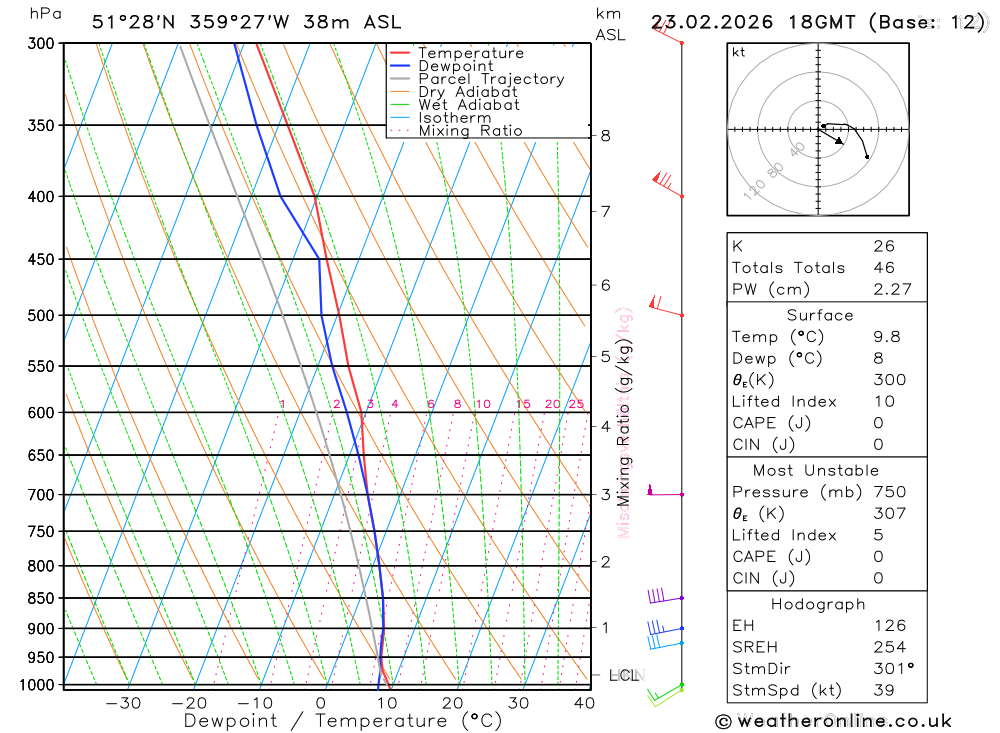Viewport: 1000px width, 733px height.
Task: Click the 300 hPa pressure label
Action: (x=41, y=43)
